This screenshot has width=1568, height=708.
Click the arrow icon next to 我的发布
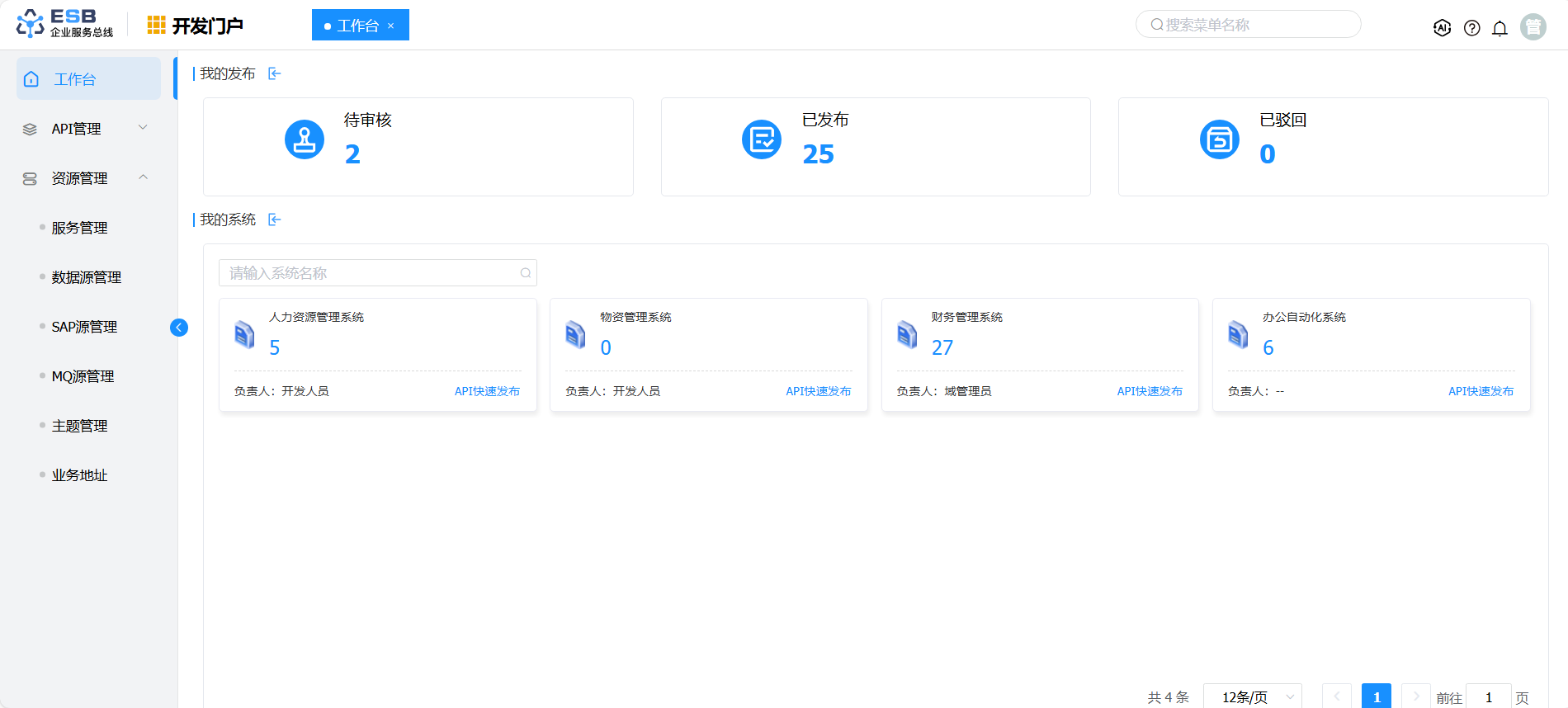(275, 73)
